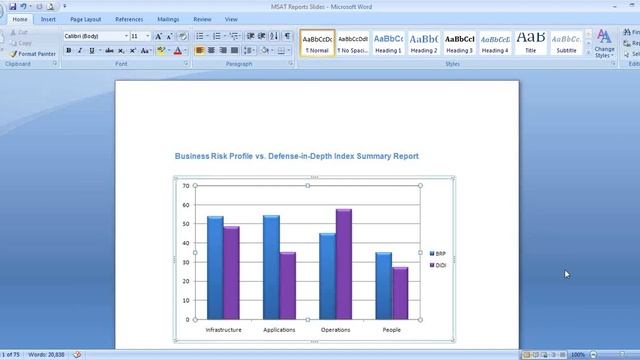Open the Review tab
The height and width of the screenshot is (360, 640).
click(x=202, y=19)
